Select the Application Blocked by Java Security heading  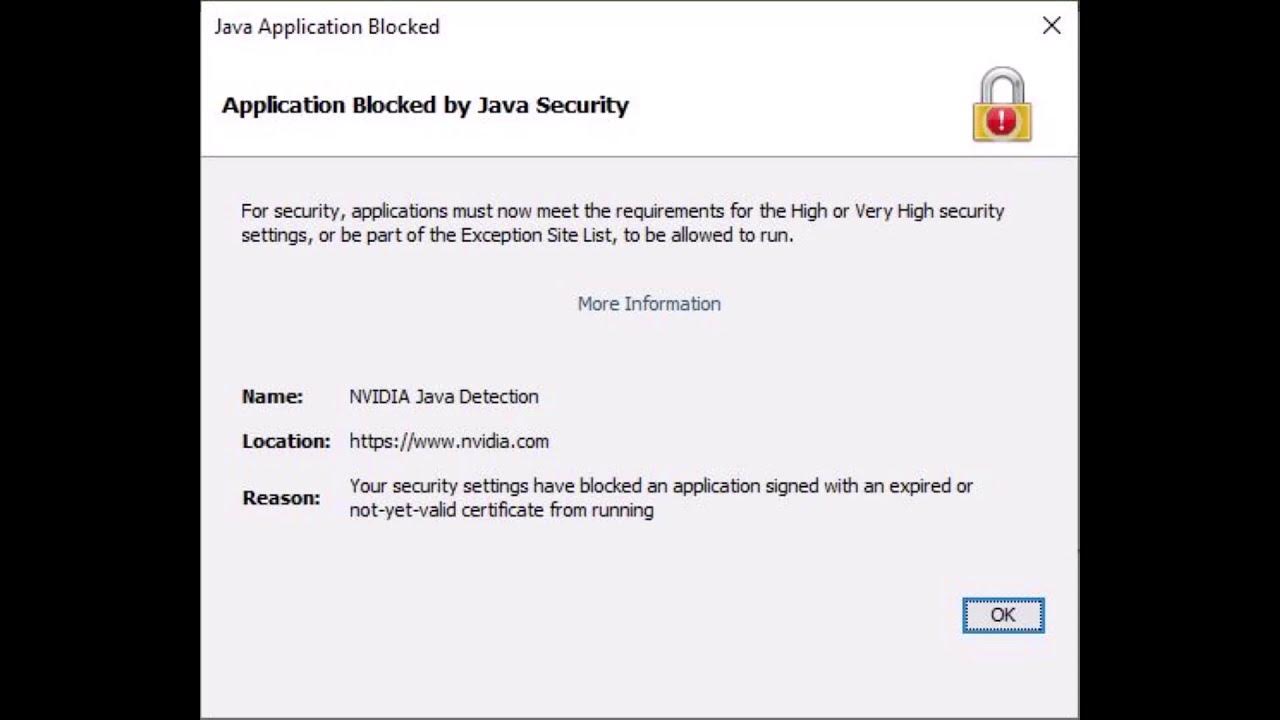click(425, 105)
